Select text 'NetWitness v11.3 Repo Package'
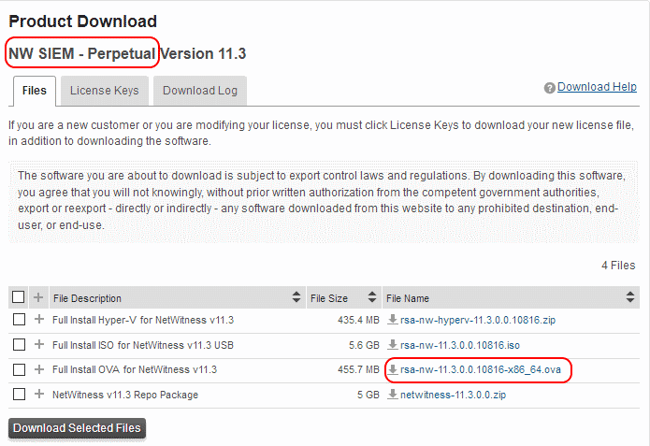This screenshot has width=650, height=446. [125, 395]
